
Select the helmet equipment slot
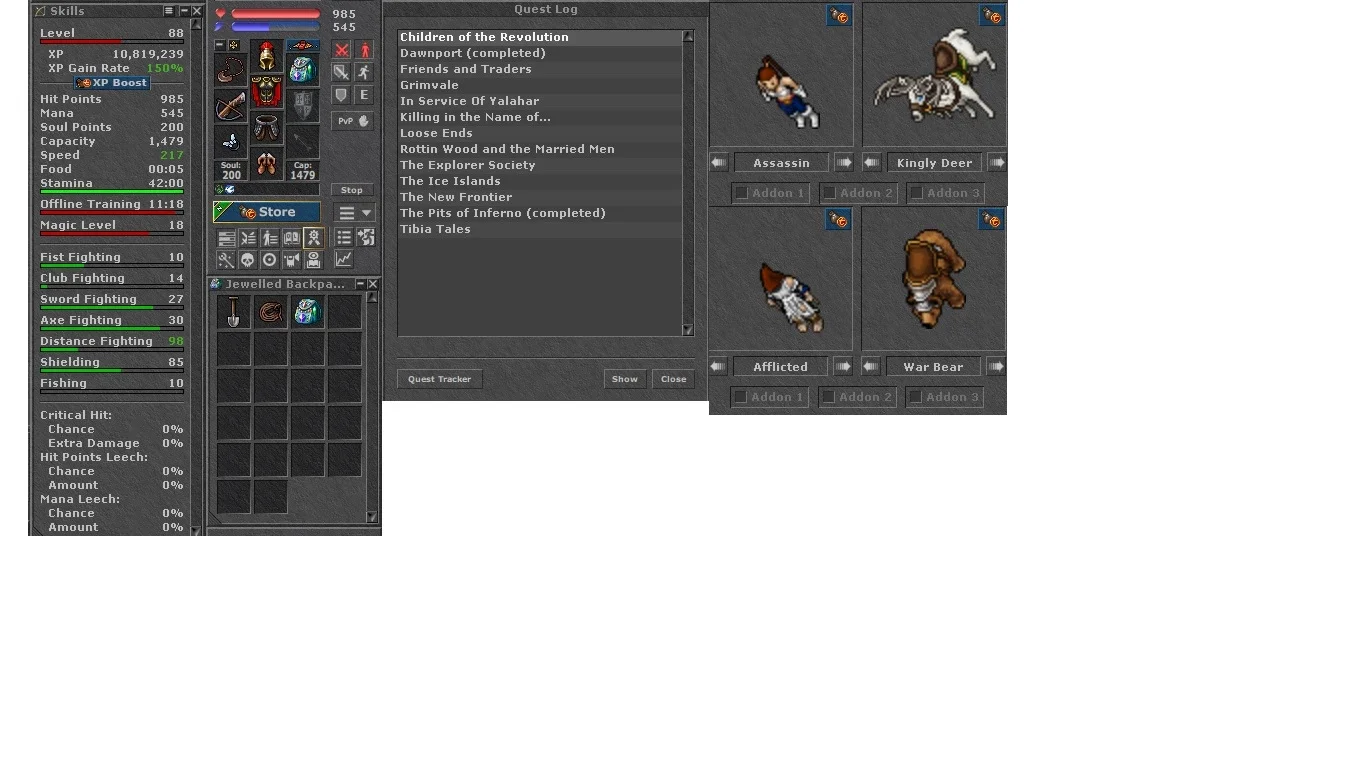pyautogui.click(x=267, y=55)
